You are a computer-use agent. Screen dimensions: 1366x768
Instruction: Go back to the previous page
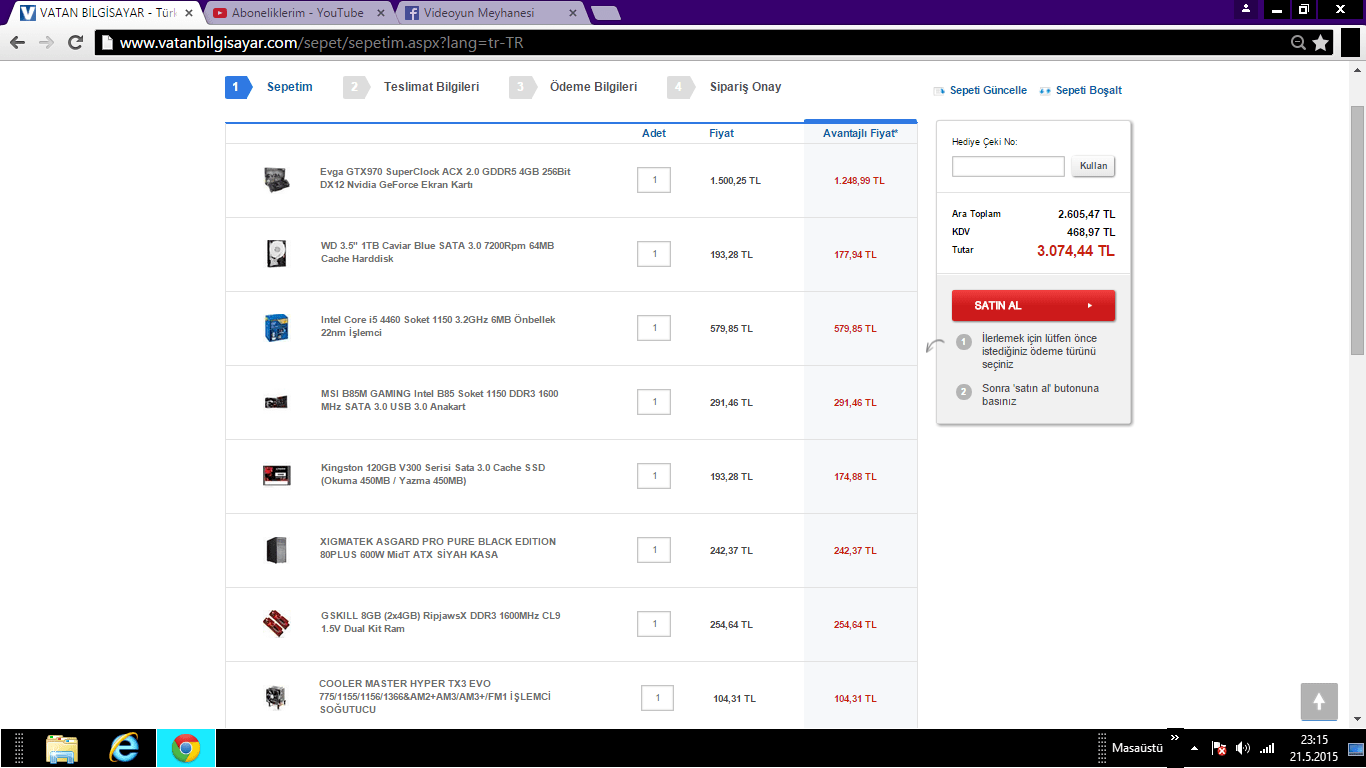pos(17,43)
